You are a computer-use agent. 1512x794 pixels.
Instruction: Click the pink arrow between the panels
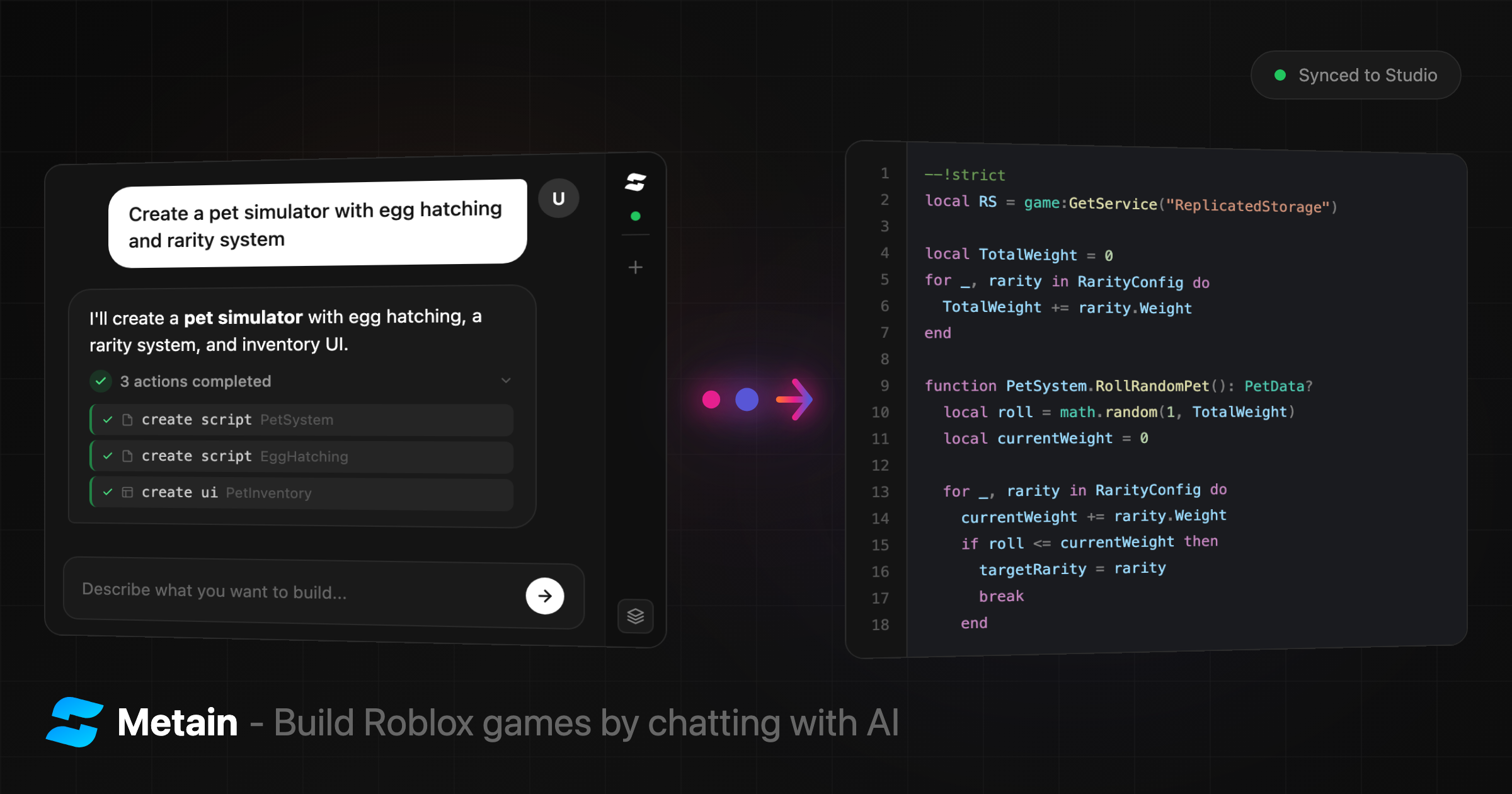coord(795,398)
